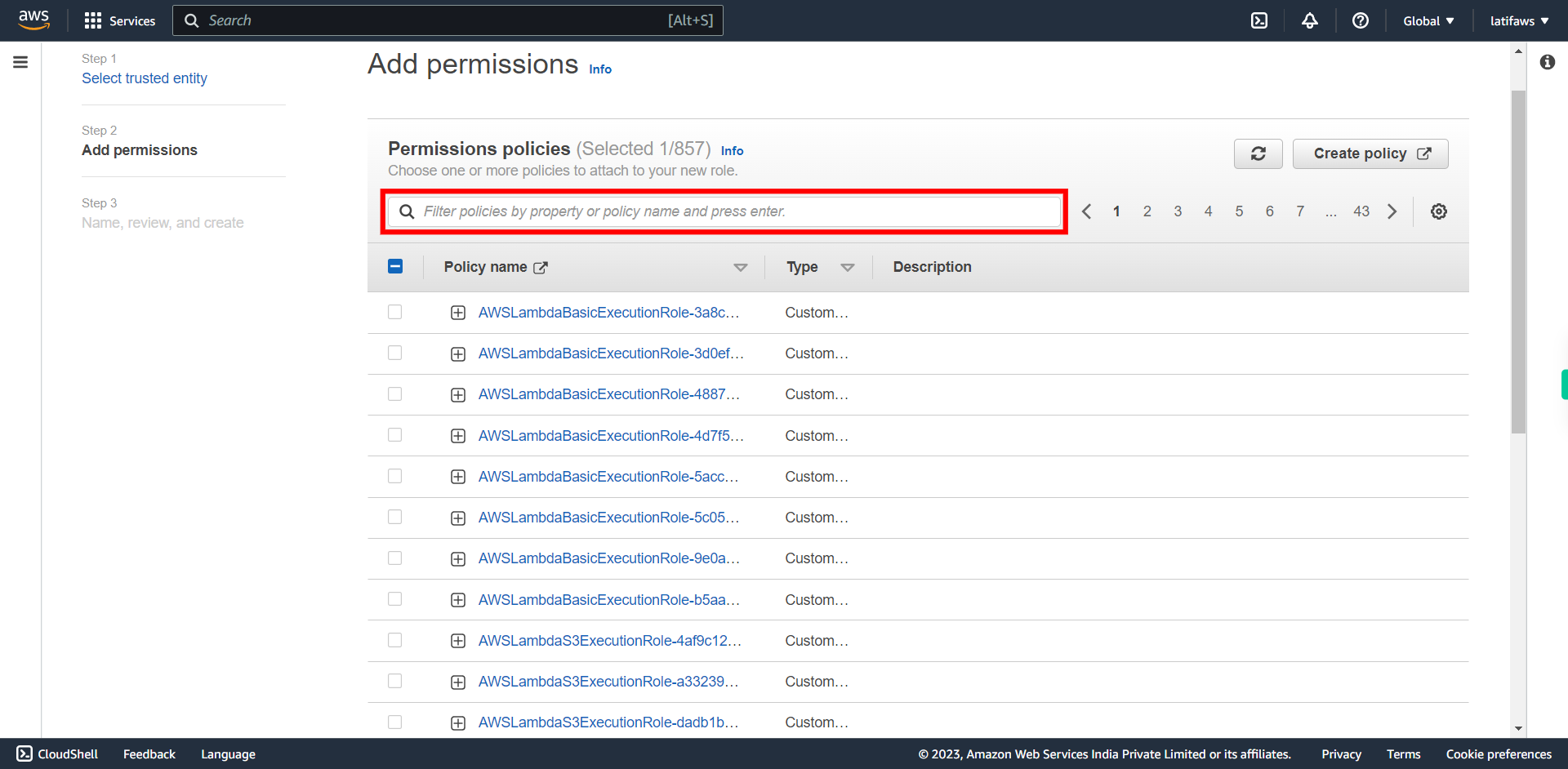Check AWSLambdaBasicExecutionRole-5acc policy
Image resolution: width=1568 pixels, height=769 pixels.
395,476
